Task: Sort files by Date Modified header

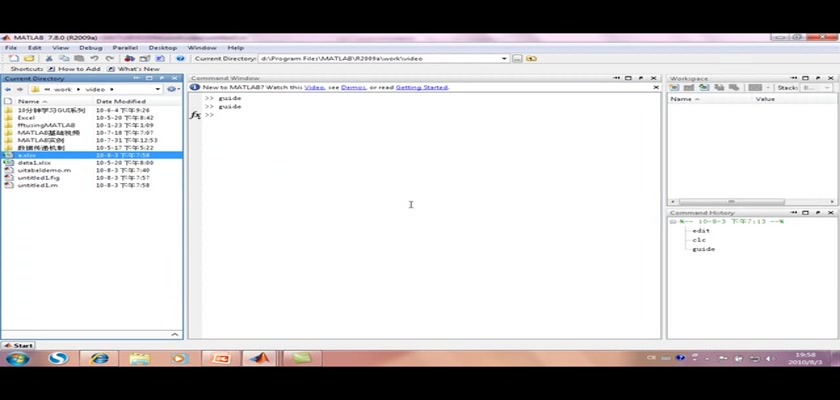Action: [x=121, y=101]
